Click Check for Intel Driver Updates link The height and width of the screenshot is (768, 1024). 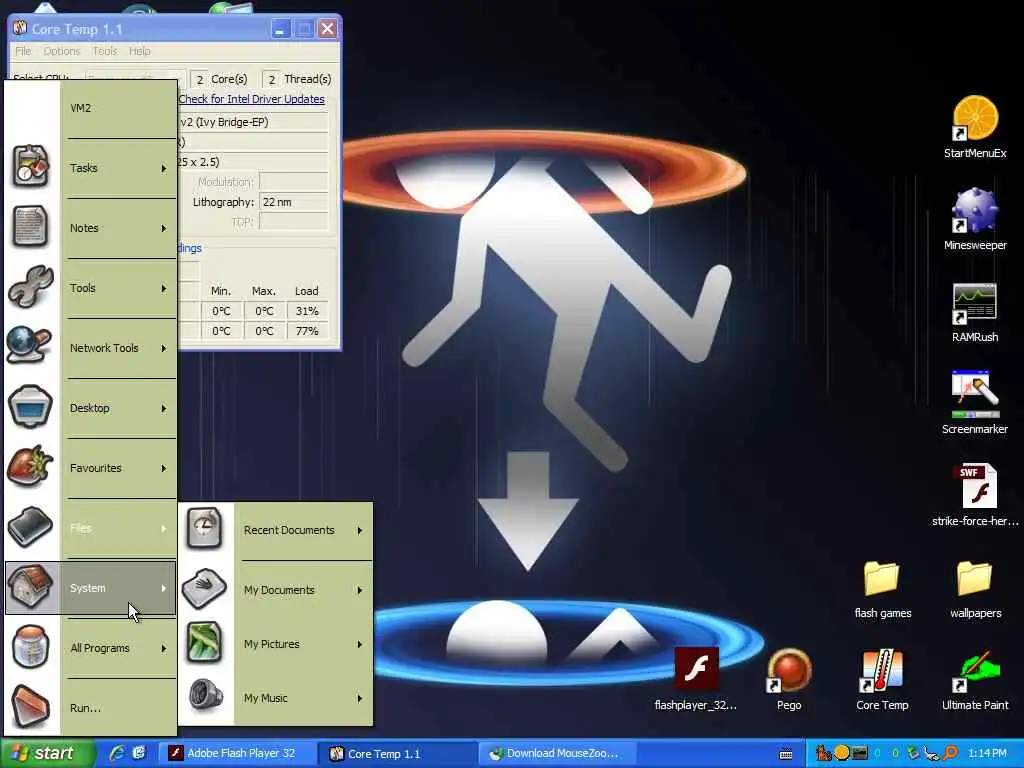[251, 99]
